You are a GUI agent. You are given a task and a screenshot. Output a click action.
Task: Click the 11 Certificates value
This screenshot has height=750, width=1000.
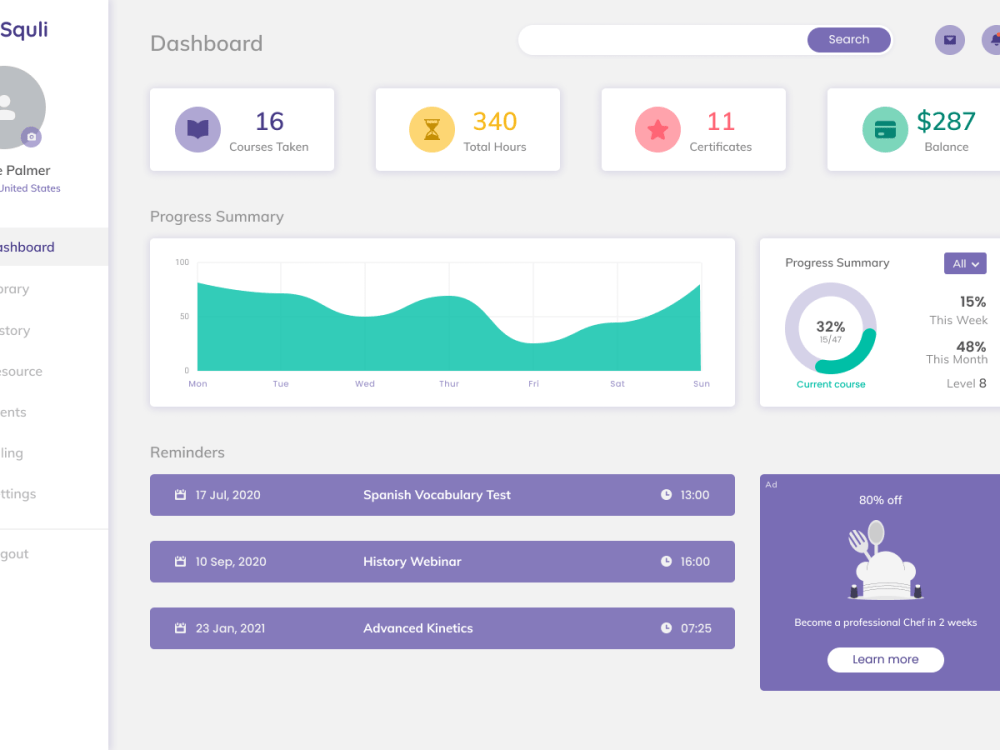click(721, 121)
